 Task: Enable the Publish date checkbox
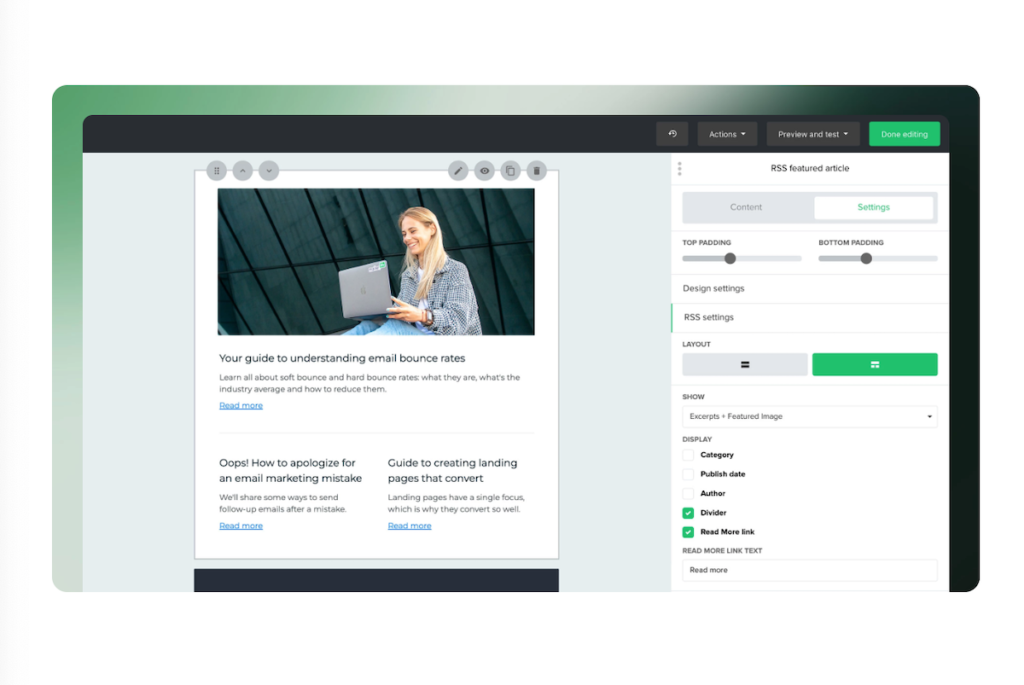tap(688, 474)
